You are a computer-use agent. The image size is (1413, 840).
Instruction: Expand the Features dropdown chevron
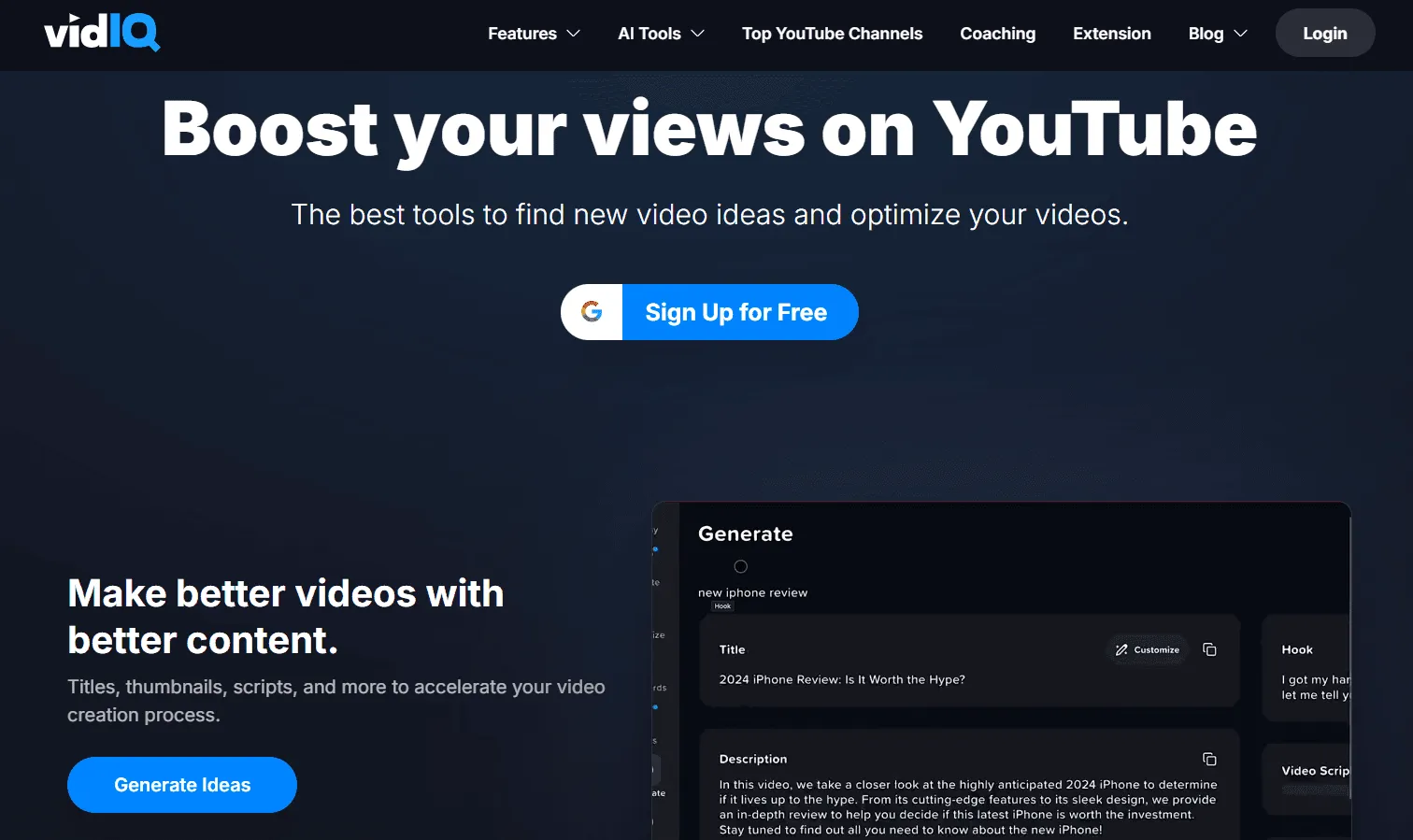pos(574,34)
